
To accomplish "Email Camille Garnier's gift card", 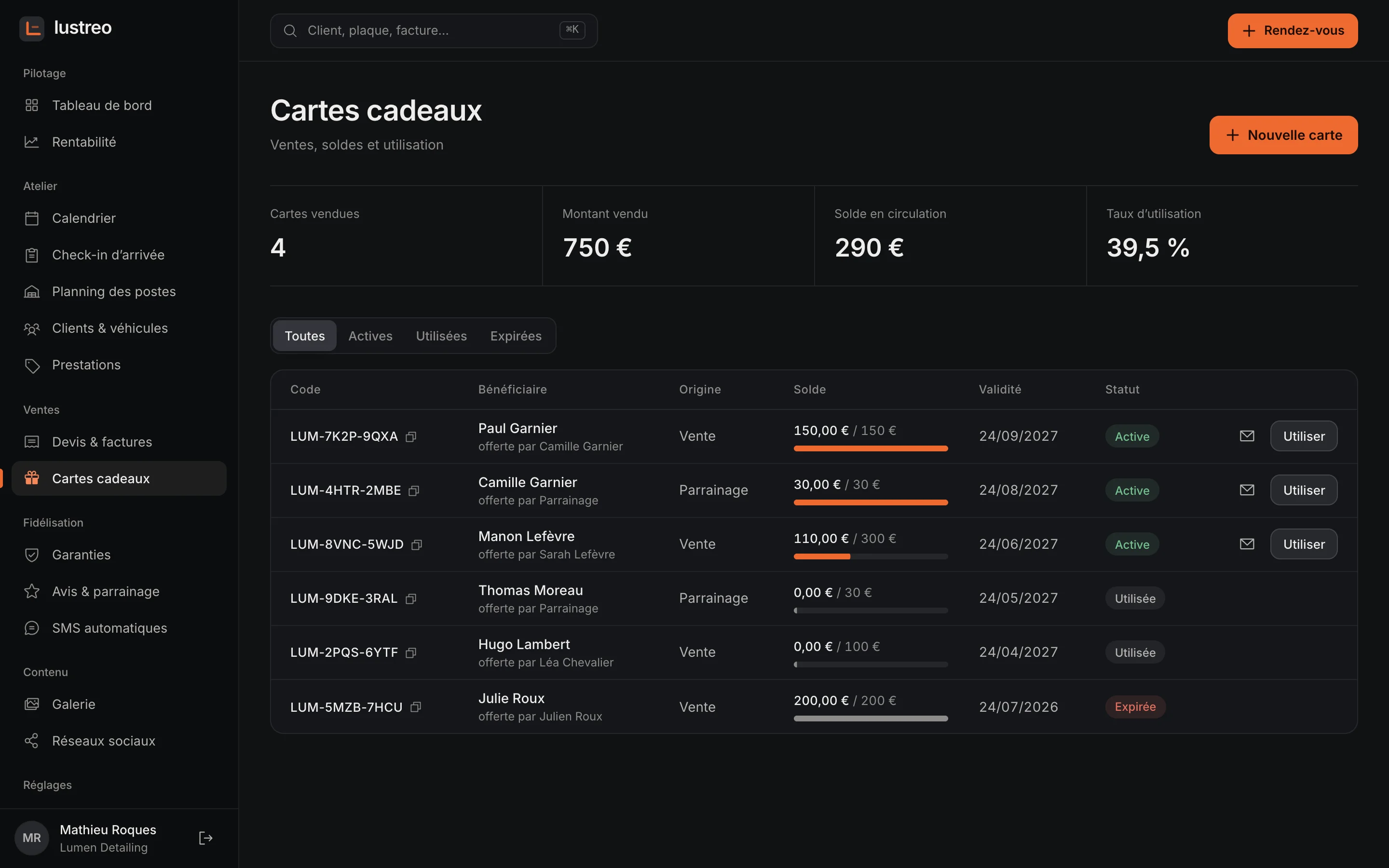I will (1247, 490).
